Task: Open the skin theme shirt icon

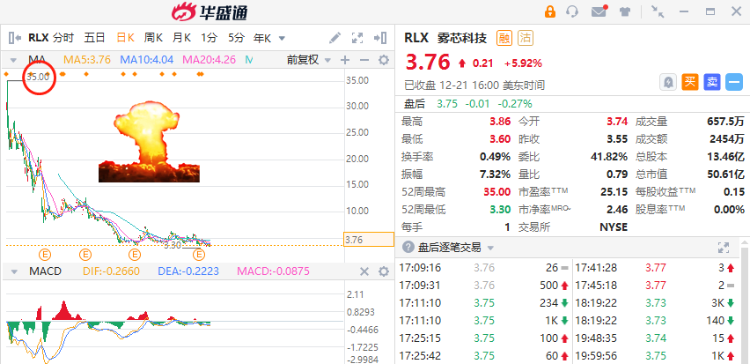Action: (625, 12)
